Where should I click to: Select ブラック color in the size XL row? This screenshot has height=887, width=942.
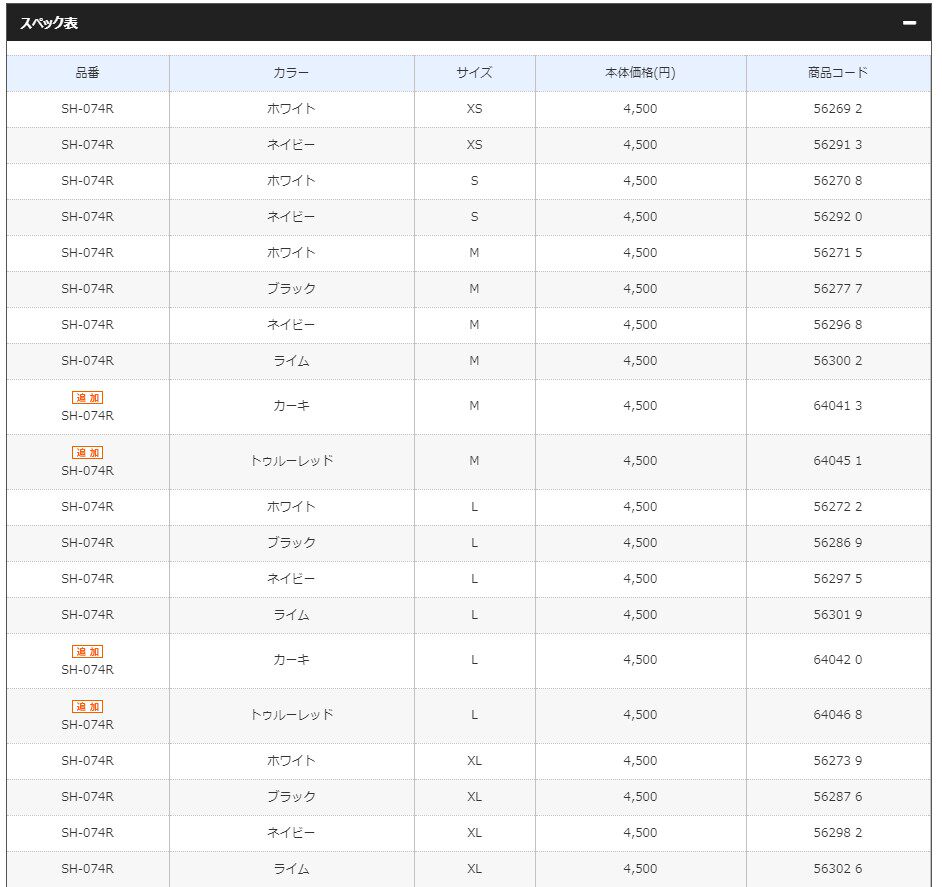coord(291,797)
